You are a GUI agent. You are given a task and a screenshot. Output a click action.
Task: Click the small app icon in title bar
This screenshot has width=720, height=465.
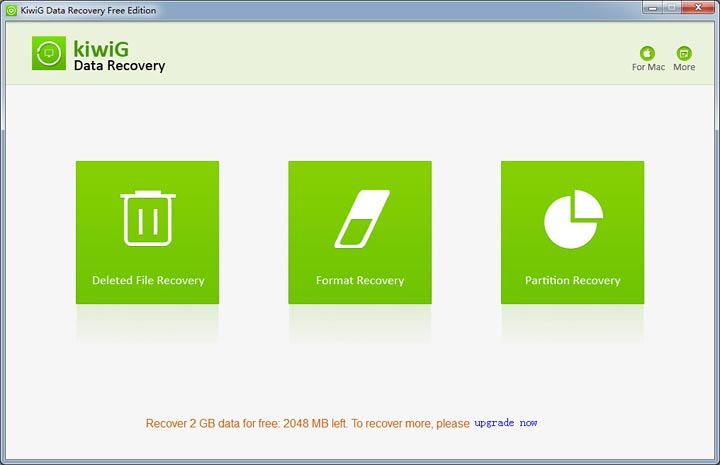coord(11,11)
